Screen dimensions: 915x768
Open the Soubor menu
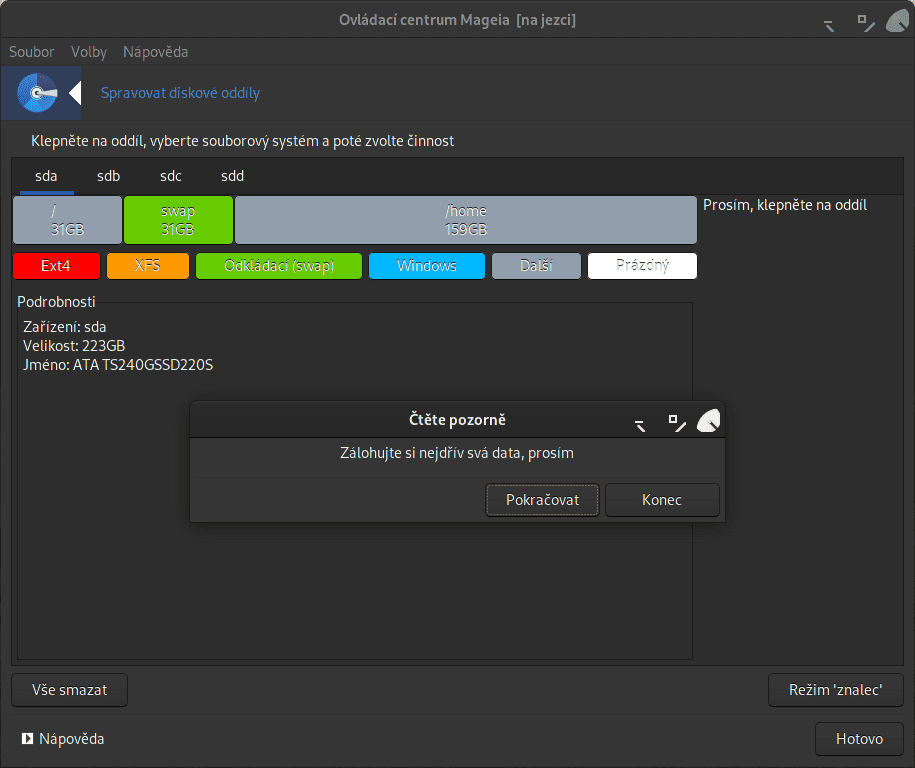(31, 51)
